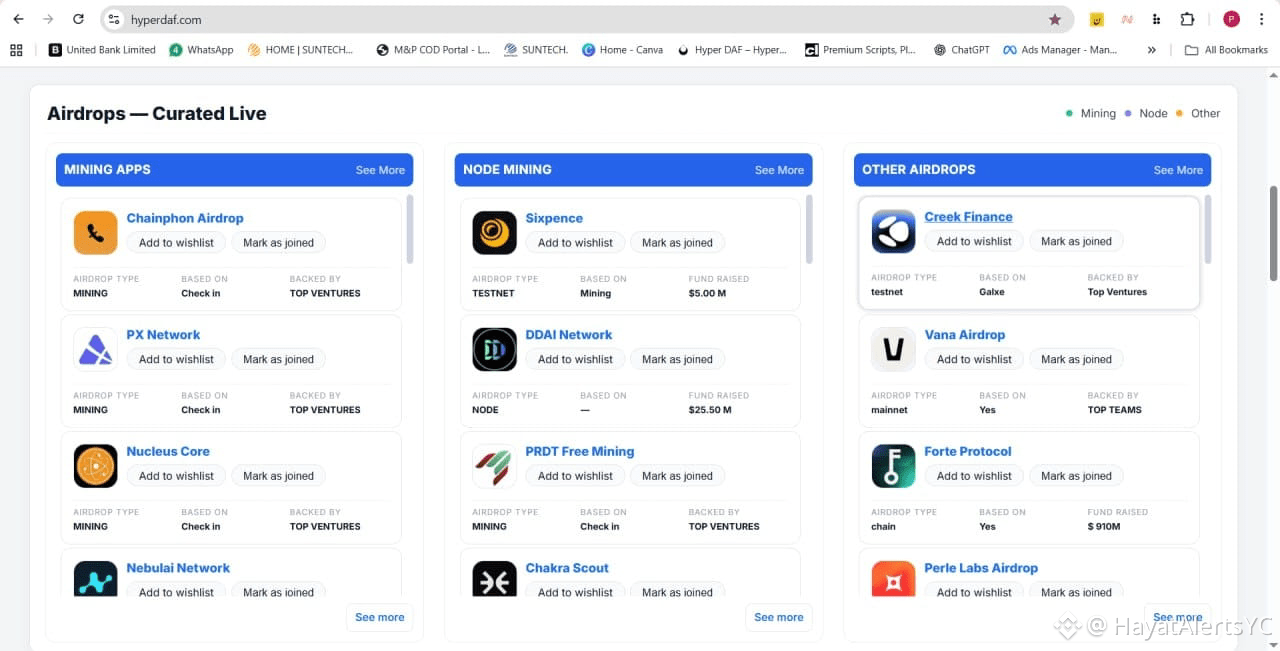Click the browser back arrow
The image size is (1280, 651).
[x=18, y=19]
